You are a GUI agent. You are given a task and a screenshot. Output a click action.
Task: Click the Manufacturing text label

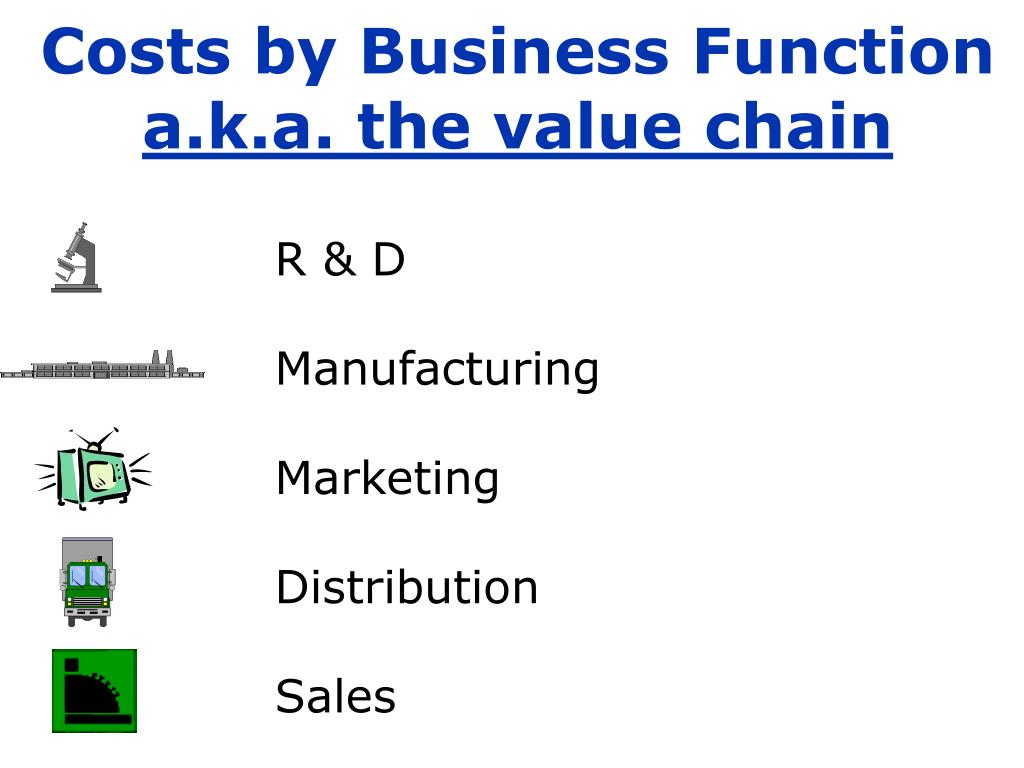pyautogui.click(x=437, y=369)
